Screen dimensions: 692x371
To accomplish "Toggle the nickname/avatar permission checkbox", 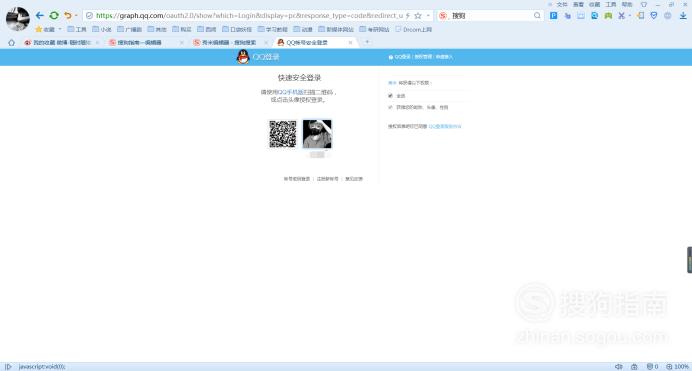I will (x=390, y=107).
